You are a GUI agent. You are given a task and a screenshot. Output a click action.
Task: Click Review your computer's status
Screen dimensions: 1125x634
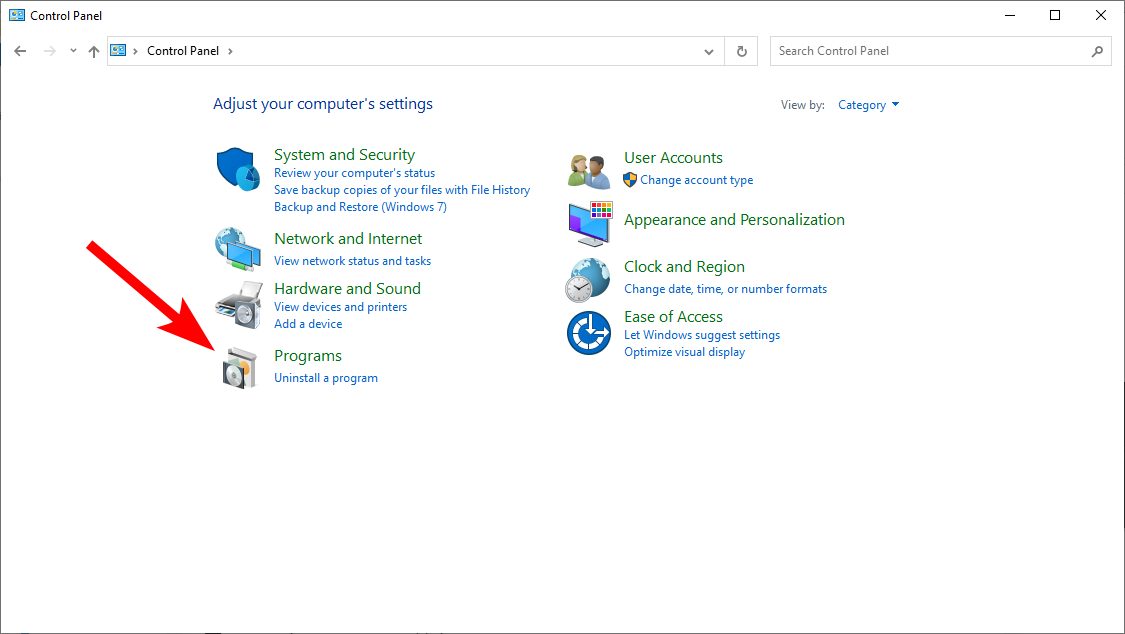click(354, 173)
